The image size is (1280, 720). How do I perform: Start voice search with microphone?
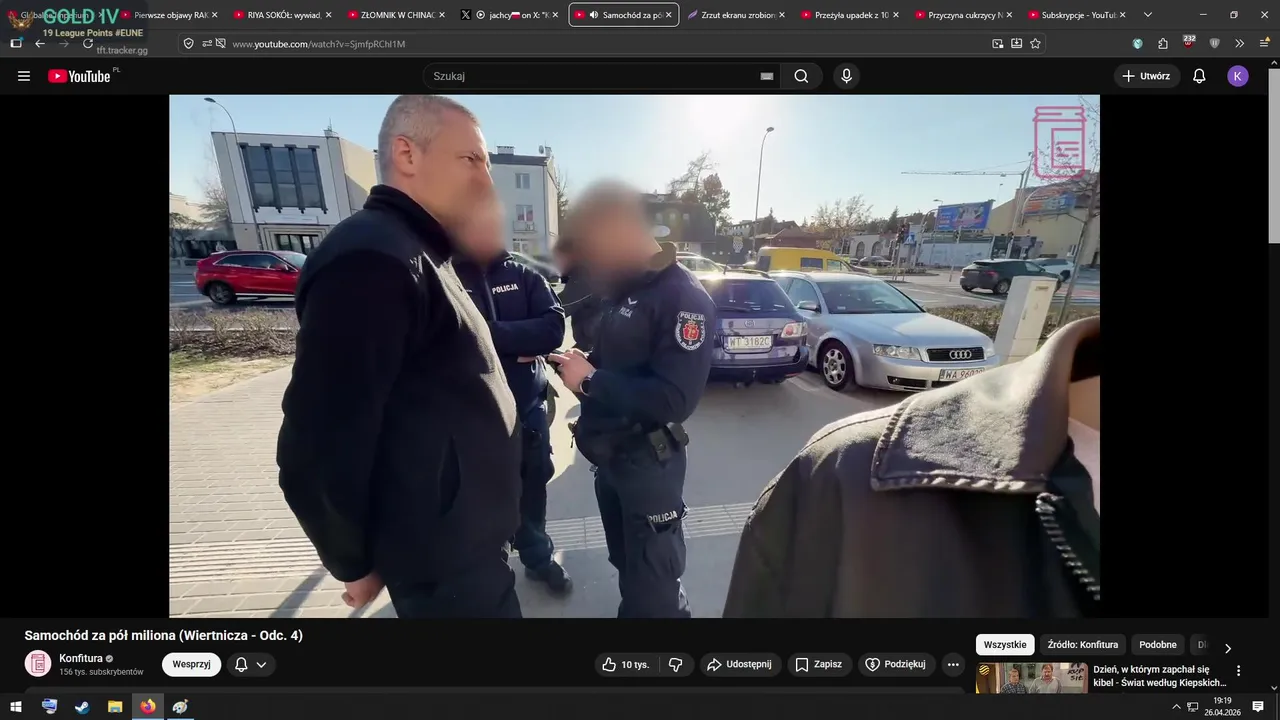click(x=846, y=76)
